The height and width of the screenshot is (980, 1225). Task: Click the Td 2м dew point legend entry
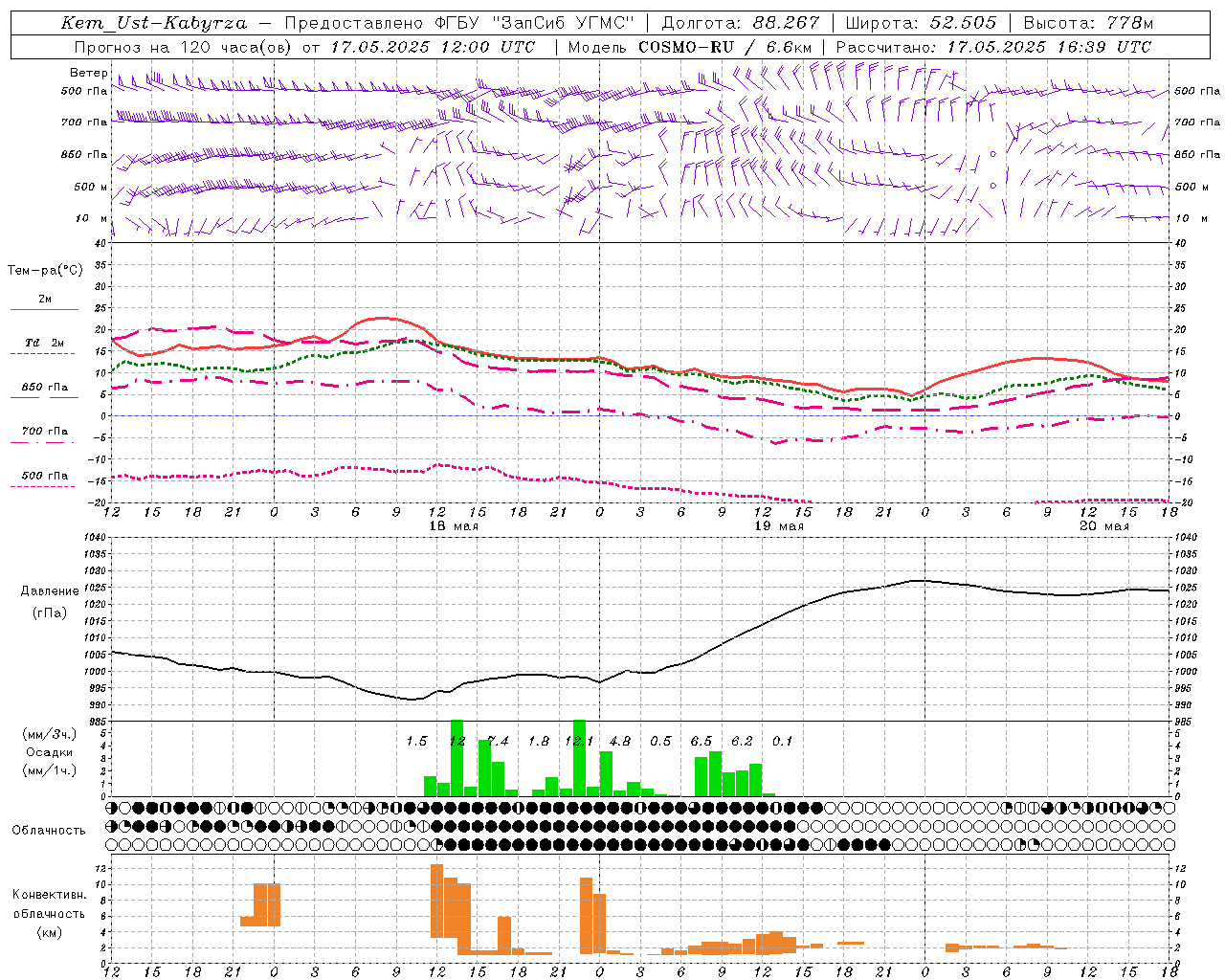44,346
